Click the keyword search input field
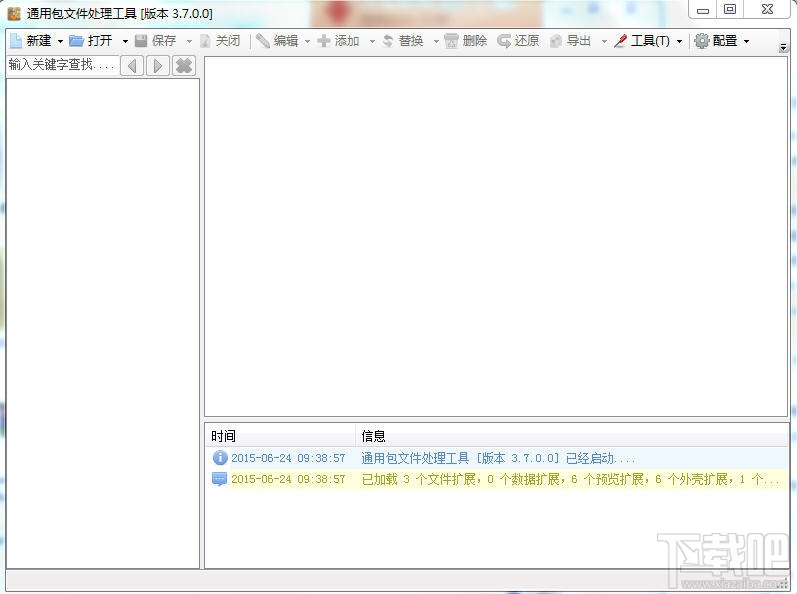This screenshot has height=594, width=797. click(63, 65)
